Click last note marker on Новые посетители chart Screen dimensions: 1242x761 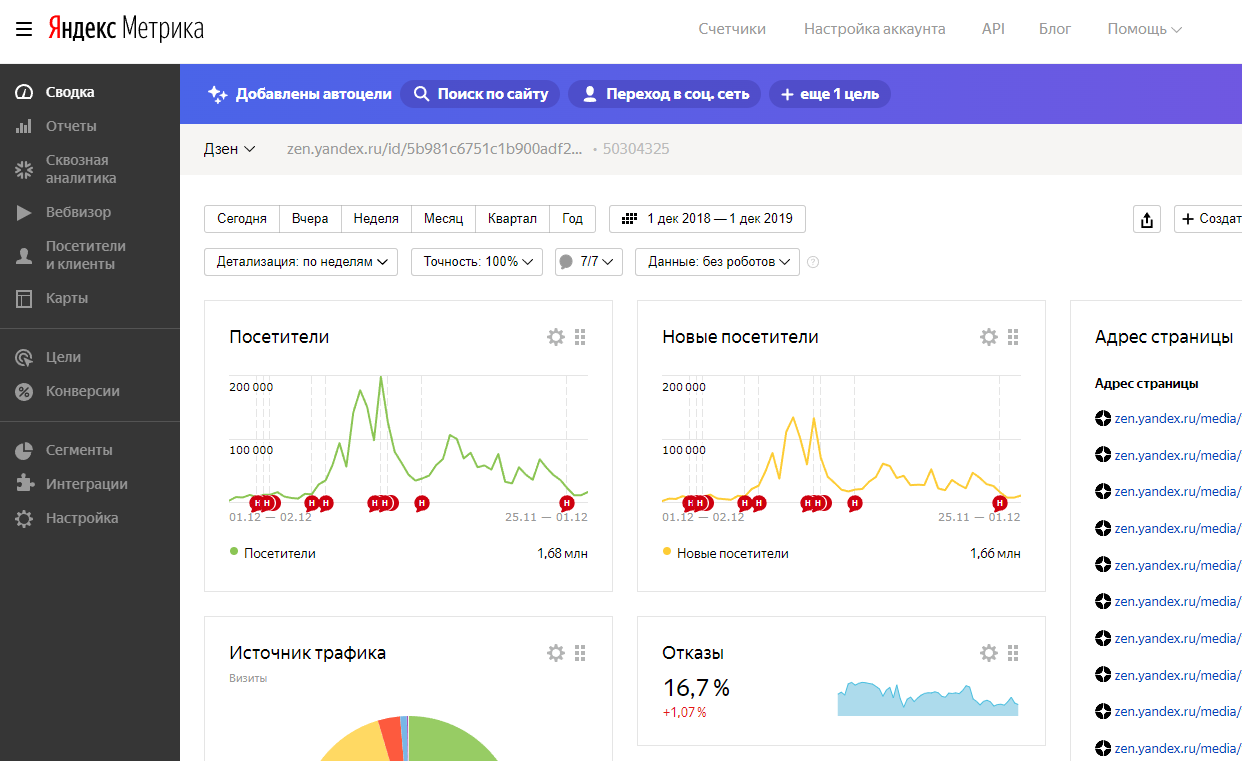(x=999, y=503)
